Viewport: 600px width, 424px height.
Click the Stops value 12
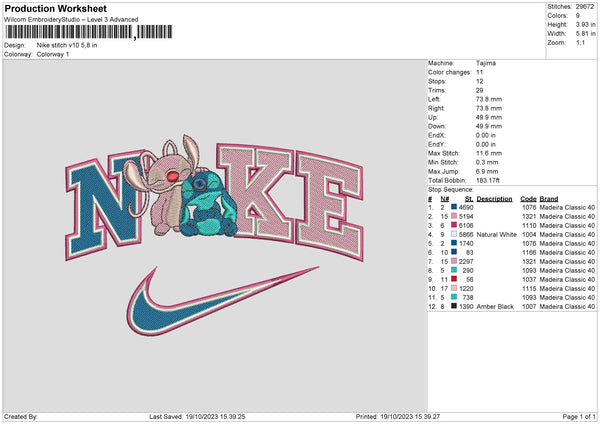479,82
